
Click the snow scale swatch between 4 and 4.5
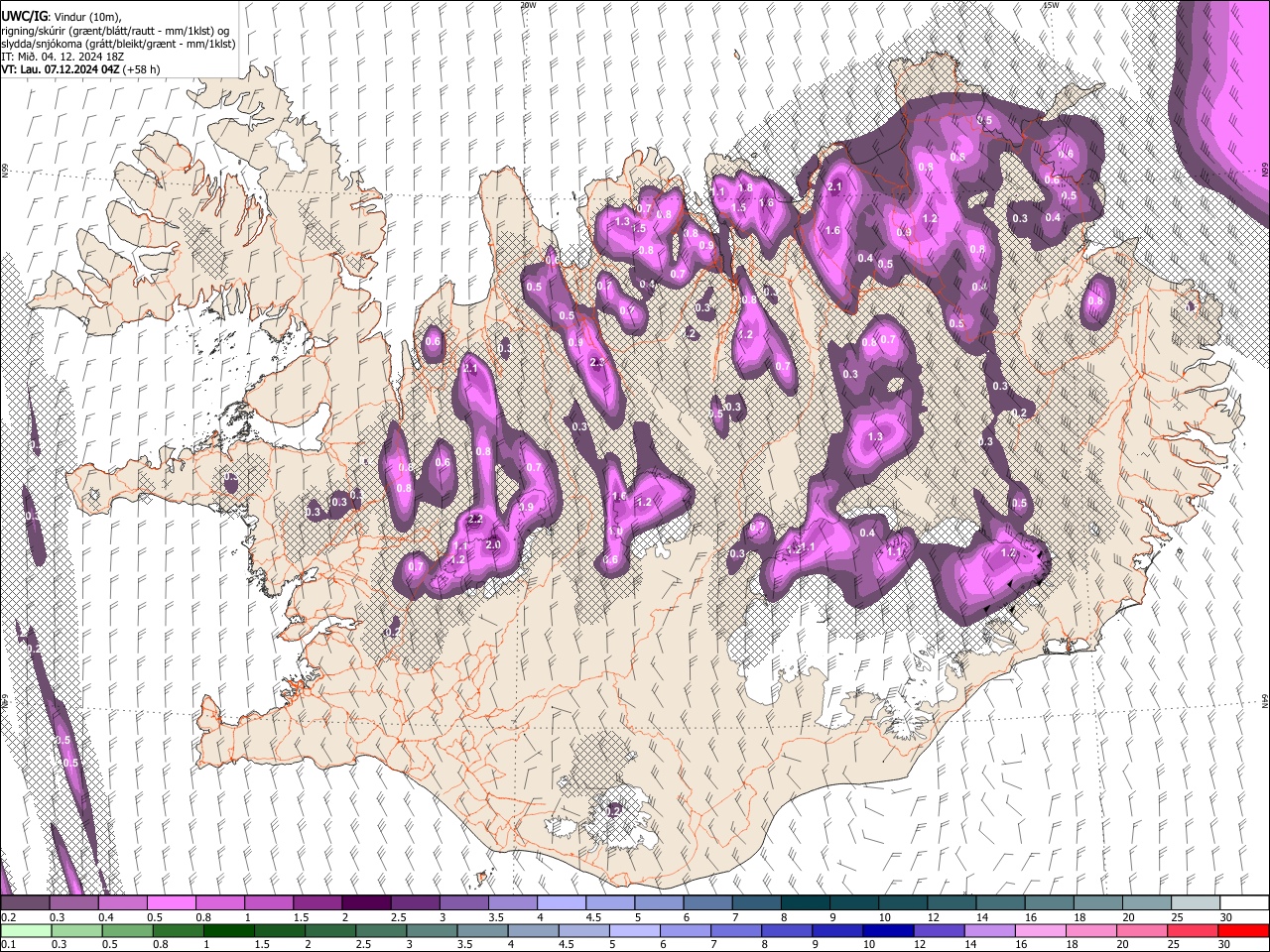click(562, 902)
